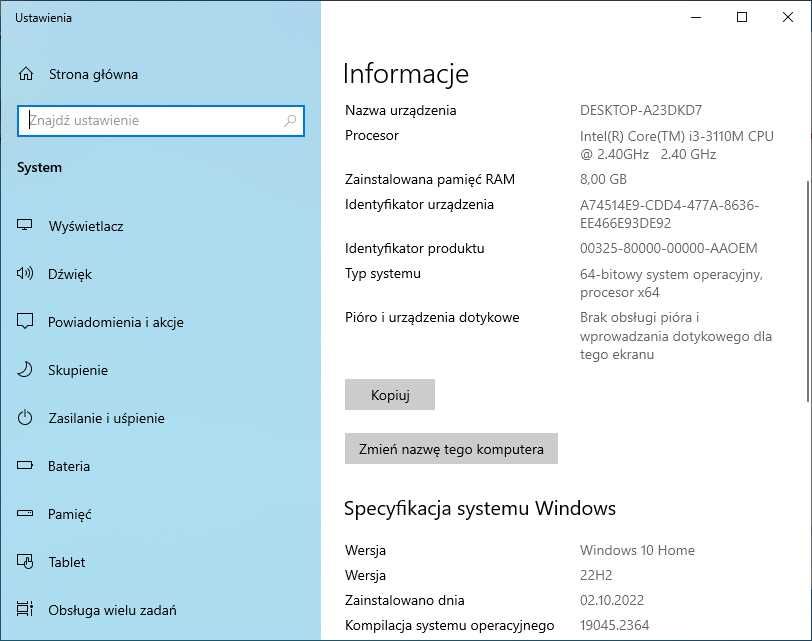This screenshot has height=641, width=812.
Task: Minimize the Ustawienia window
Action: pos(696,18)
